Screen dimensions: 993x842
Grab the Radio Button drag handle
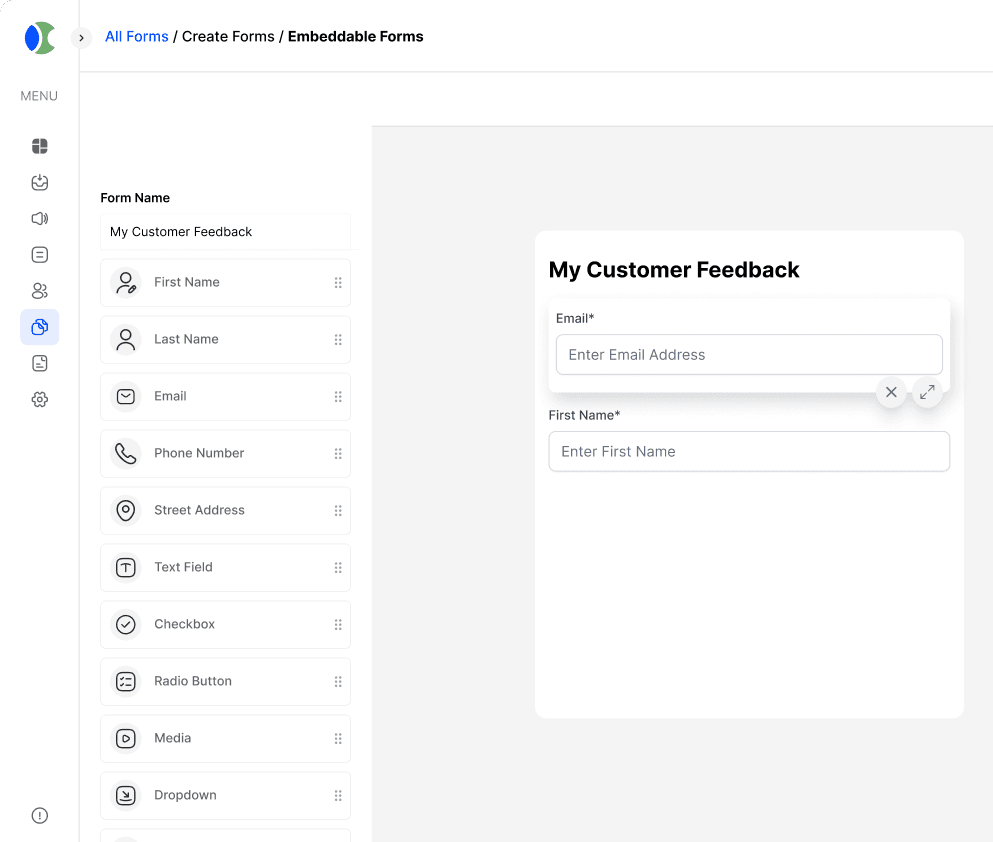click(x=338, y=681)
